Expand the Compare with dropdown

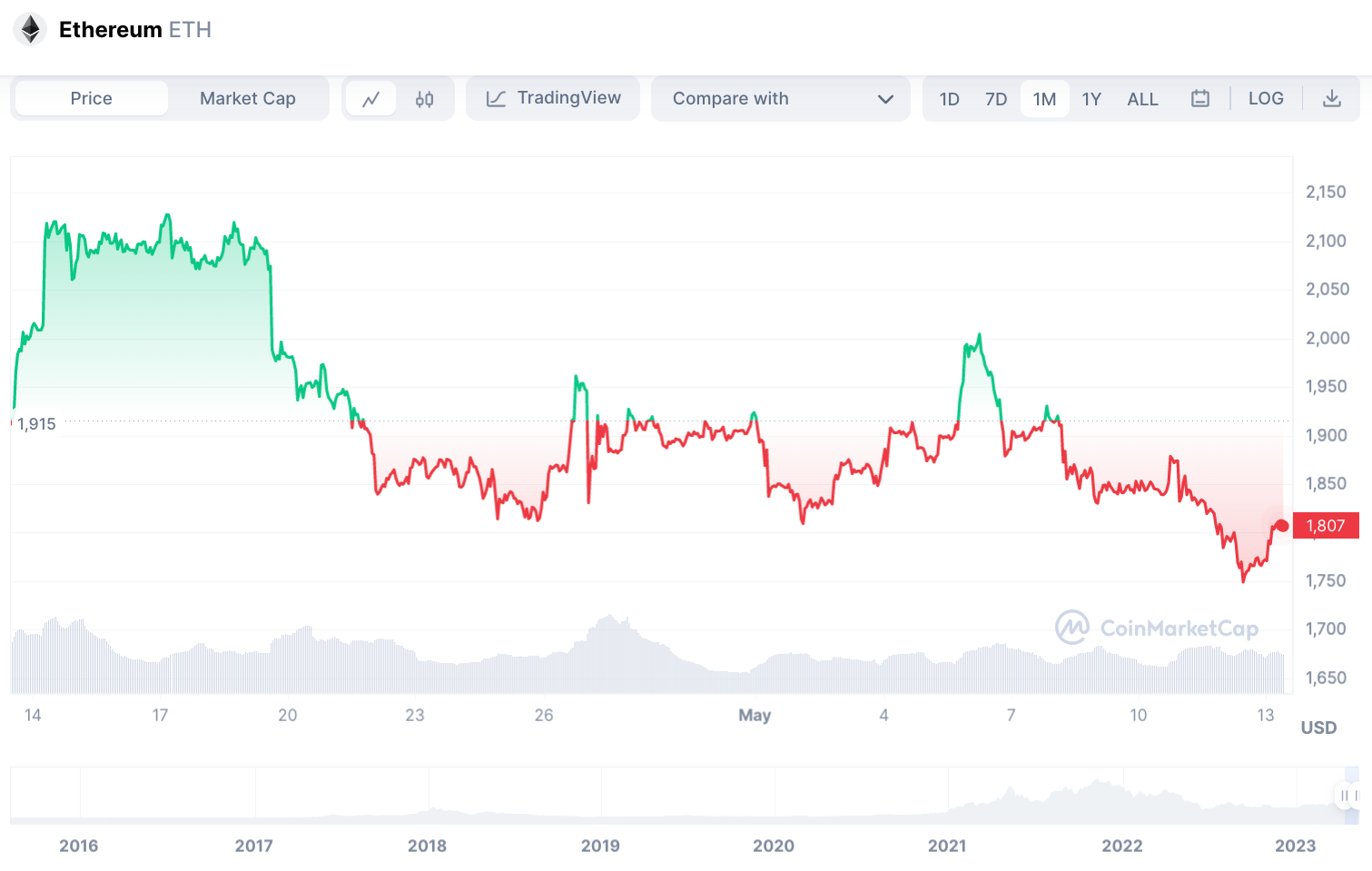[781, 98]
